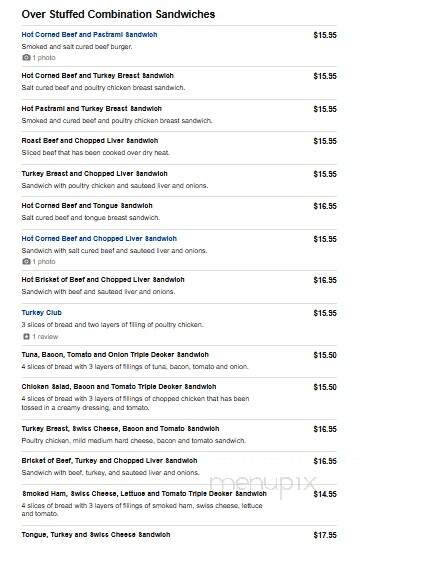Click Over Stuffed Combination Sandwiches heading
This screenshot has width=442, height=566.
click(118, 14)
